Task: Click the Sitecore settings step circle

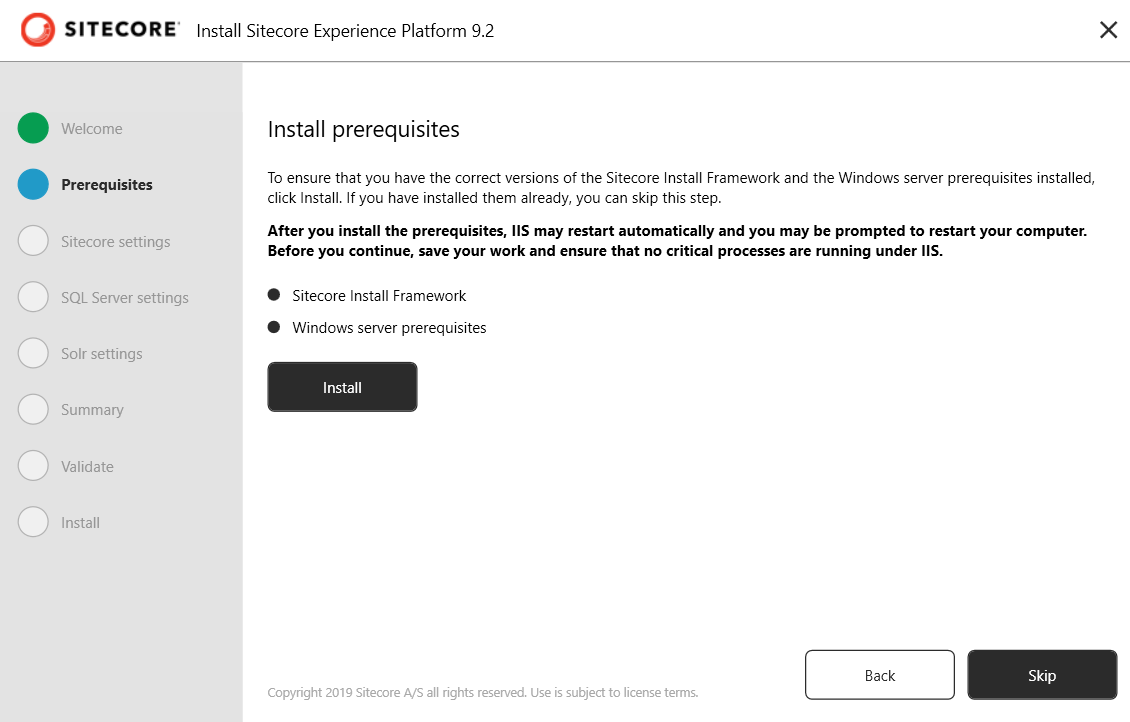Action: coord(33,241)
